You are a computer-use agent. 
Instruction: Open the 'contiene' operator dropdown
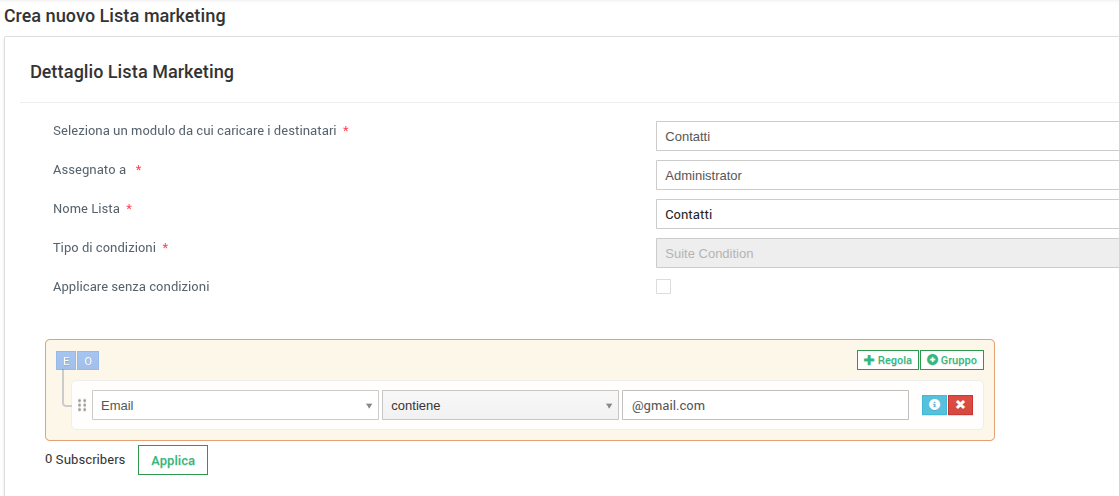coord(499,405)
